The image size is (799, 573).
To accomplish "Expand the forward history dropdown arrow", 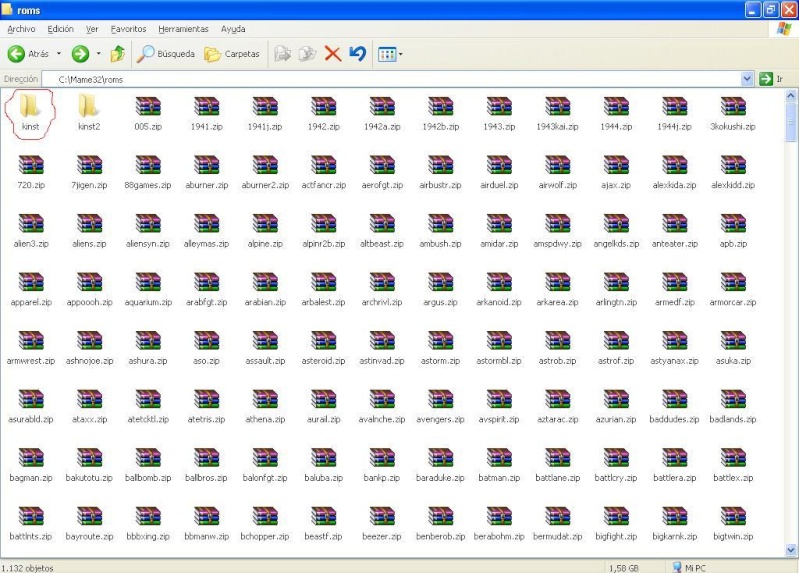I will (x=98, y=54).
